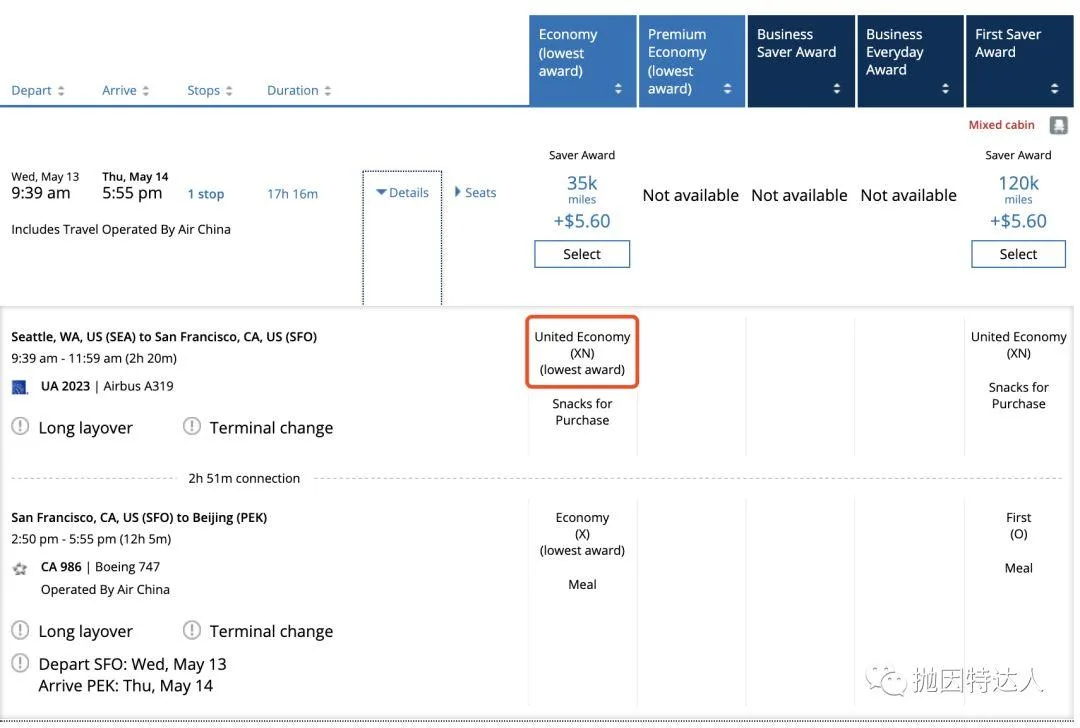Viewport: 1080px width, 728px height.
Task: Select the 120k miles First Saver award
Action: (x=1018, y=254)
